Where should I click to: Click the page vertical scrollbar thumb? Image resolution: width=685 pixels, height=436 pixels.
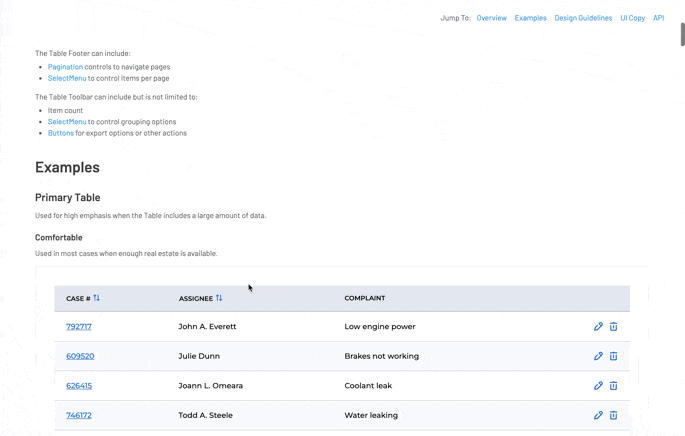[682, 34]
